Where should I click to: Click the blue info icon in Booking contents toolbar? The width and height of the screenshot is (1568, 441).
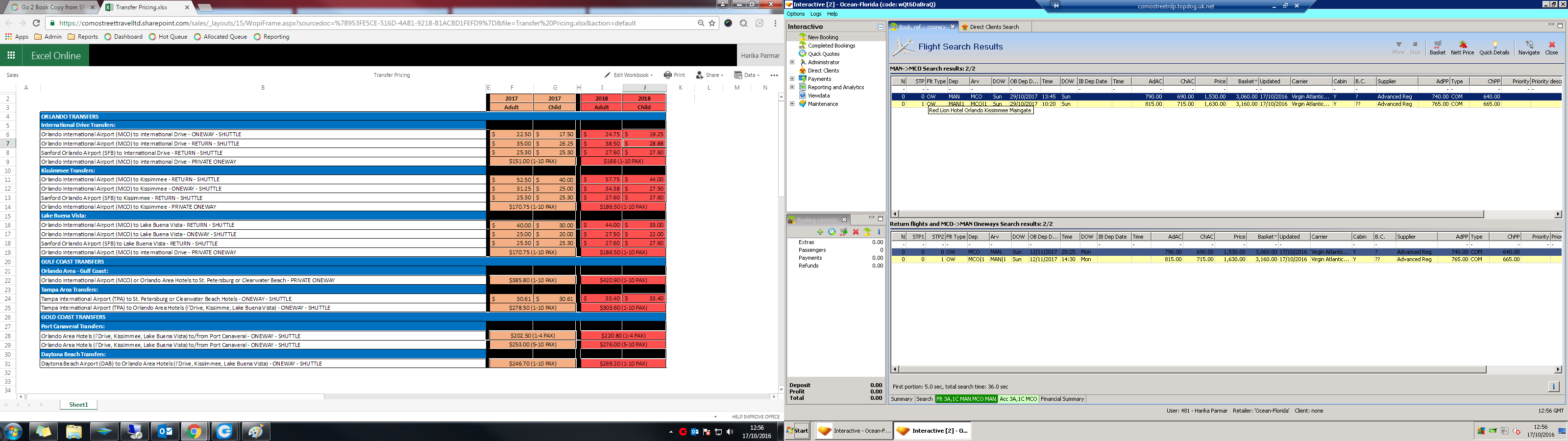[x=879, y=232]
